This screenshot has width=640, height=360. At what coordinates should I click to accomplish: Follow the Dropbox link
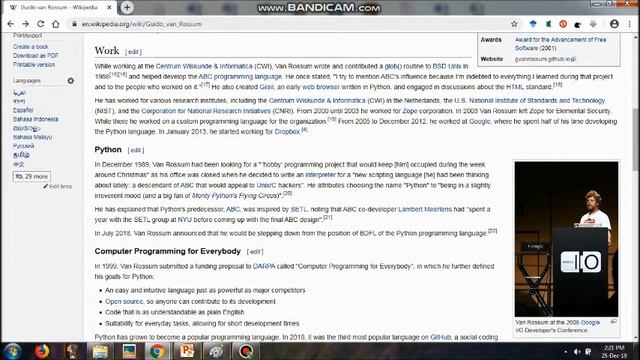[x=287, y=131]
